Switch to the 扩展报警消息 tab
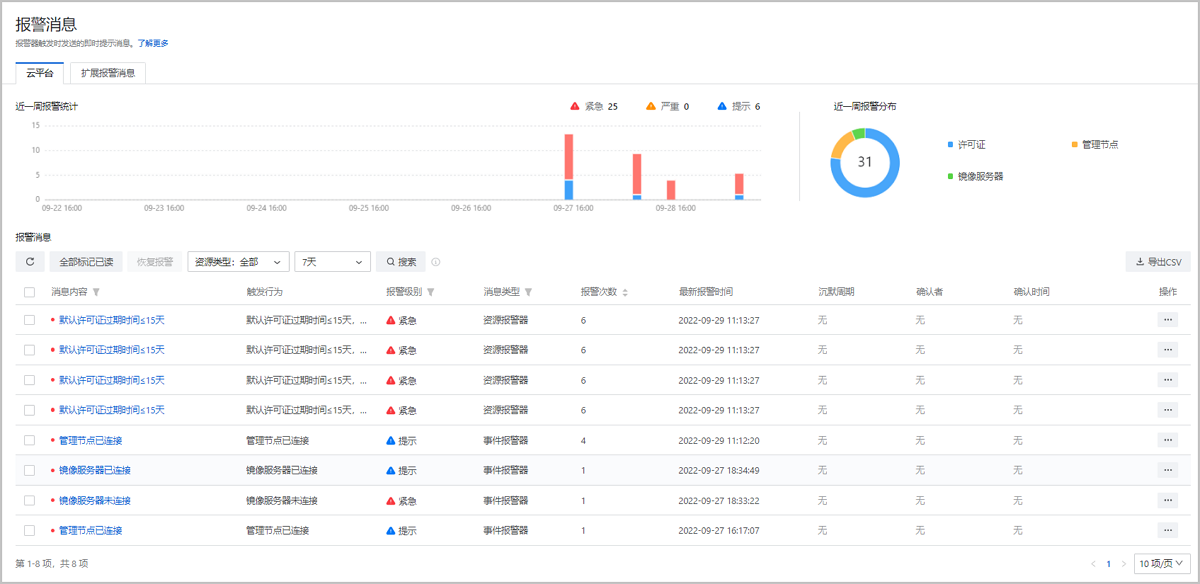Viewport: 1200px width, 584px height. click(x=108, y=73)
